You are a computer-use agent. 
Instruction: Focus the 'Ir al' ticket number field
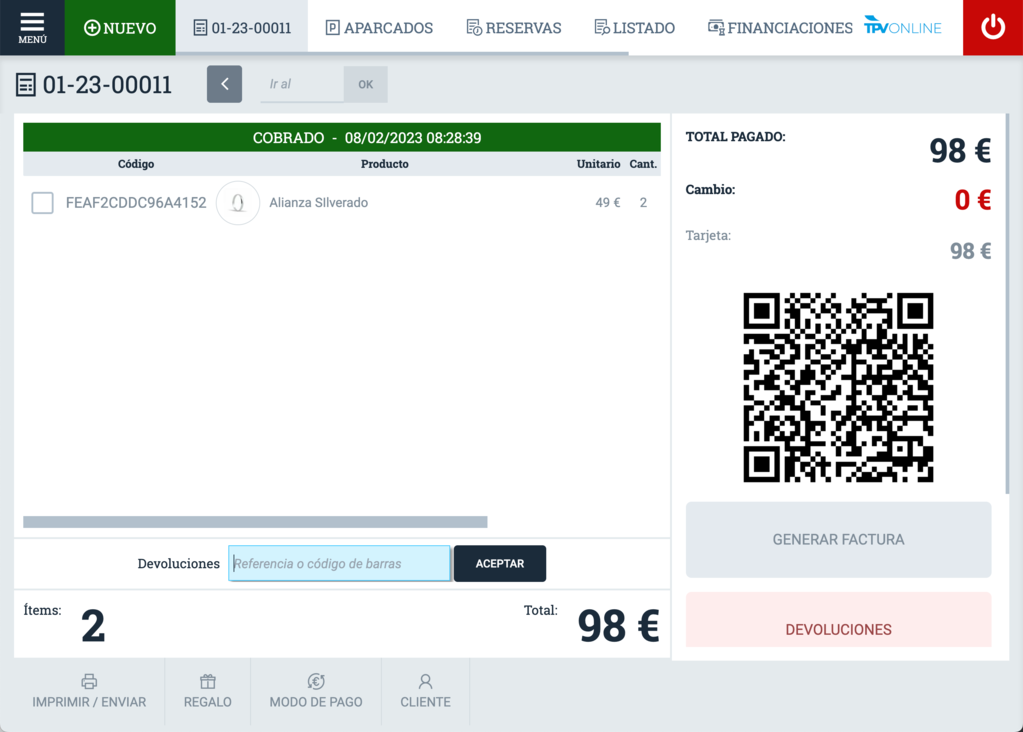(301, 84)
